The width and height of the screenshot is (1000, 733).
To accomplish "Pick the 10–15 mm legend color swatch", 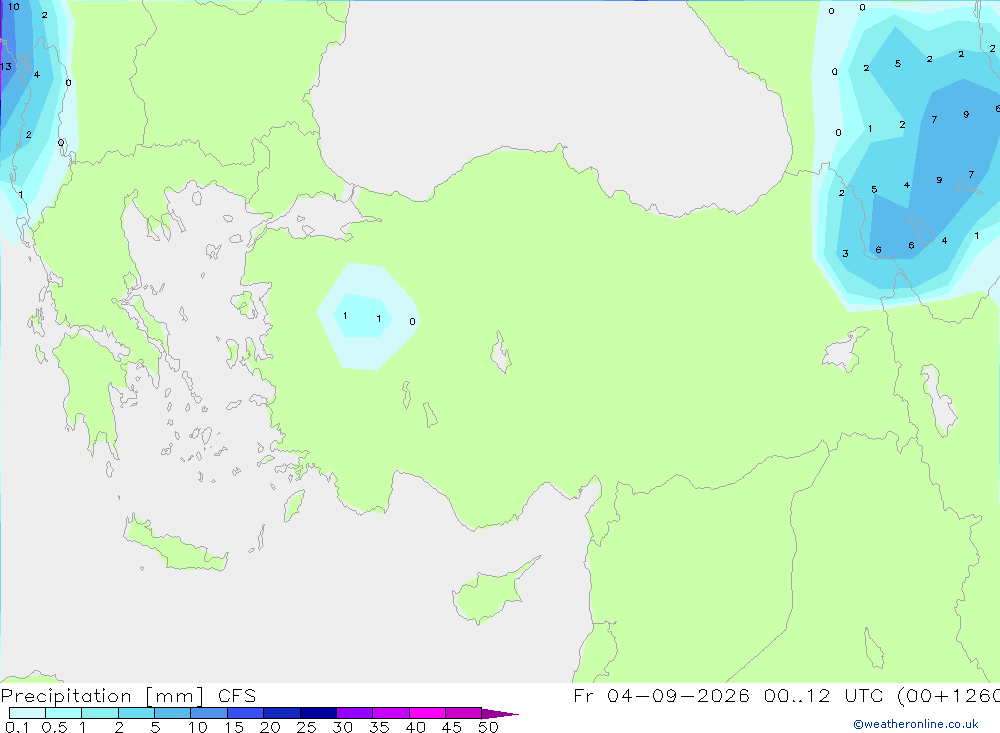I will 209,713.
